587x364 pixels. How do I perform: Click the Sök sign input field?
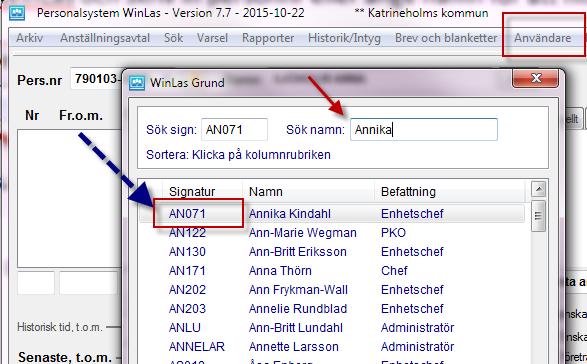(234, 130)
